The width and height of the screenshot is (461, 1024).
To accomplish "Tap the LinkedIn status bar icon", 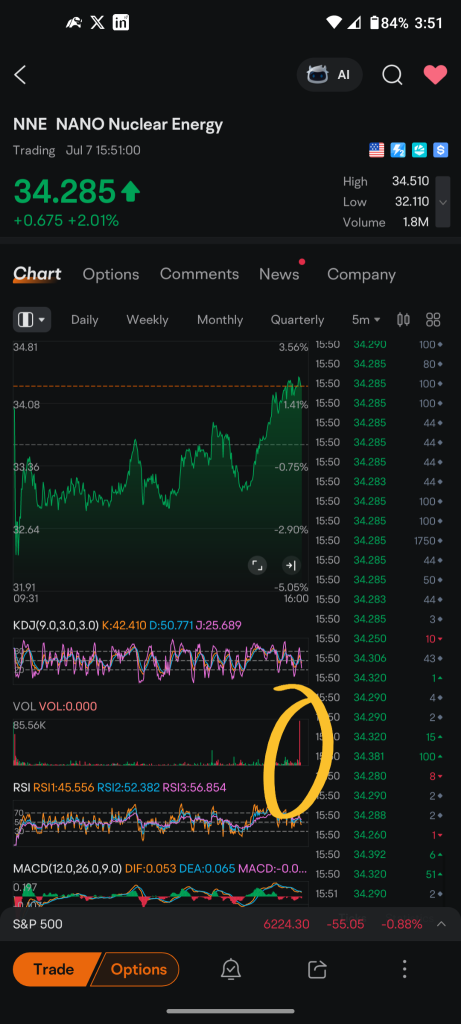I will [x=121, y=22].
